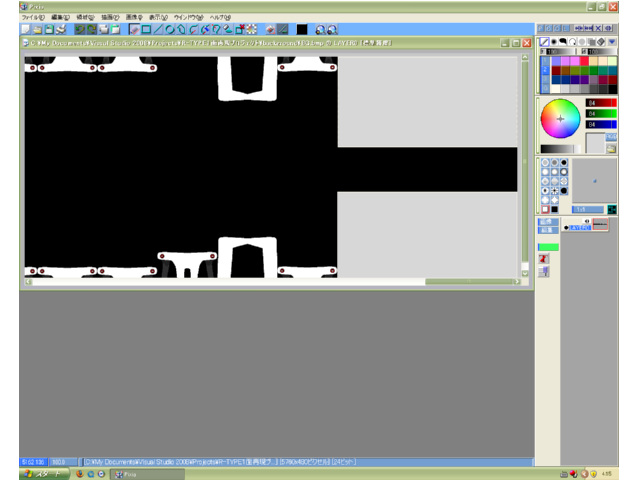Pick the black palette swatch
Viewport: 640px width, 480px height.
[x=612, y=89]
